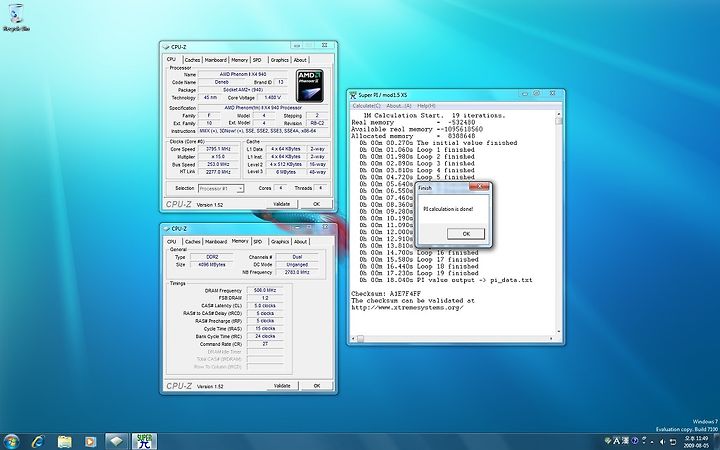This screenshot has height=450, width=720.
Task: Switch to Super PI via taskbar button
Action: [145, 442]
